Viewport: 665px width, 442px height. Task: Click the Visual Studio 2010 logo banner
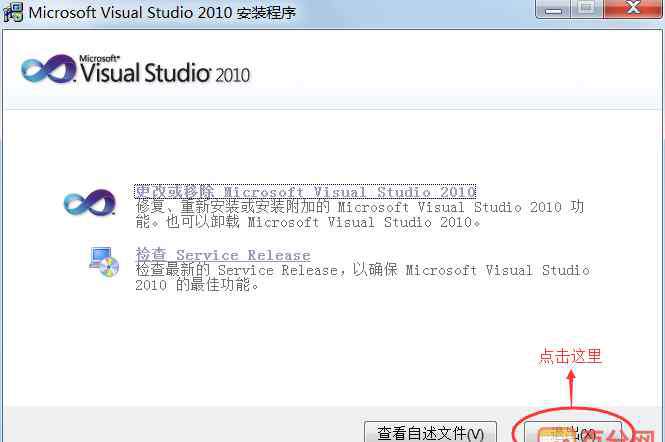pos(135,69)
